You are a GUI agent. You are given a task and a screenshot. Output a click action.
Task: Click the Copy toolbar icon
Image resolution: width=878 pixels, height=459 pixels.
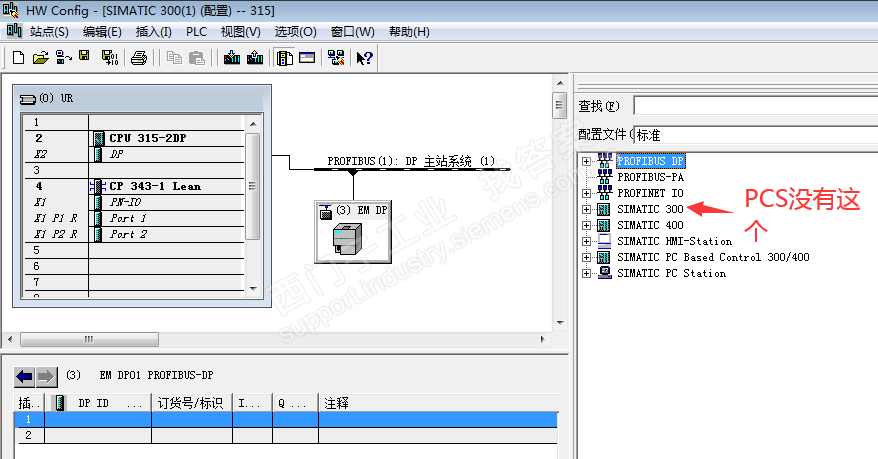pos(174,58)
